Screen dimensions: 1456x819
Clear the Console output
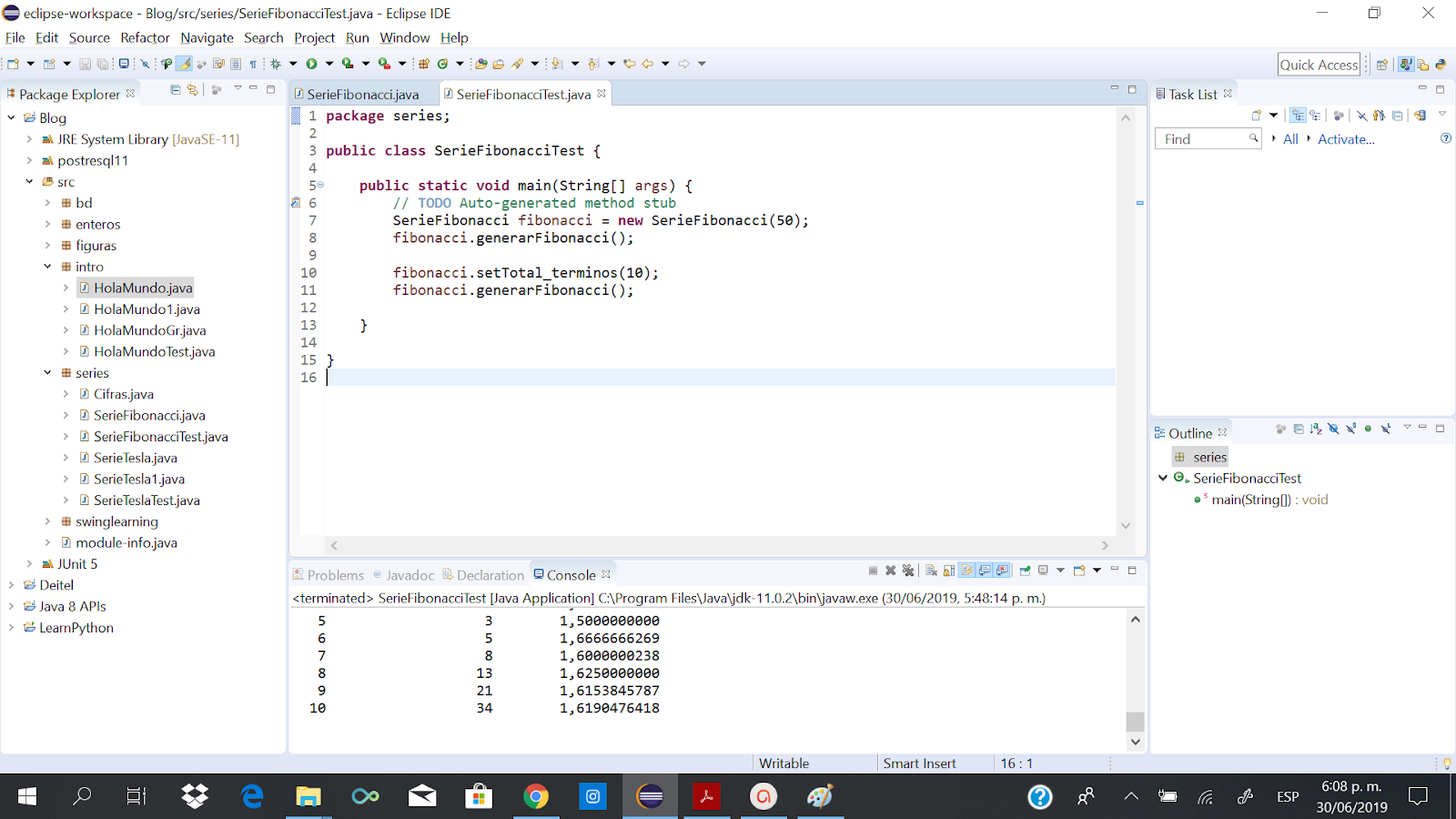tap(933, 571)
